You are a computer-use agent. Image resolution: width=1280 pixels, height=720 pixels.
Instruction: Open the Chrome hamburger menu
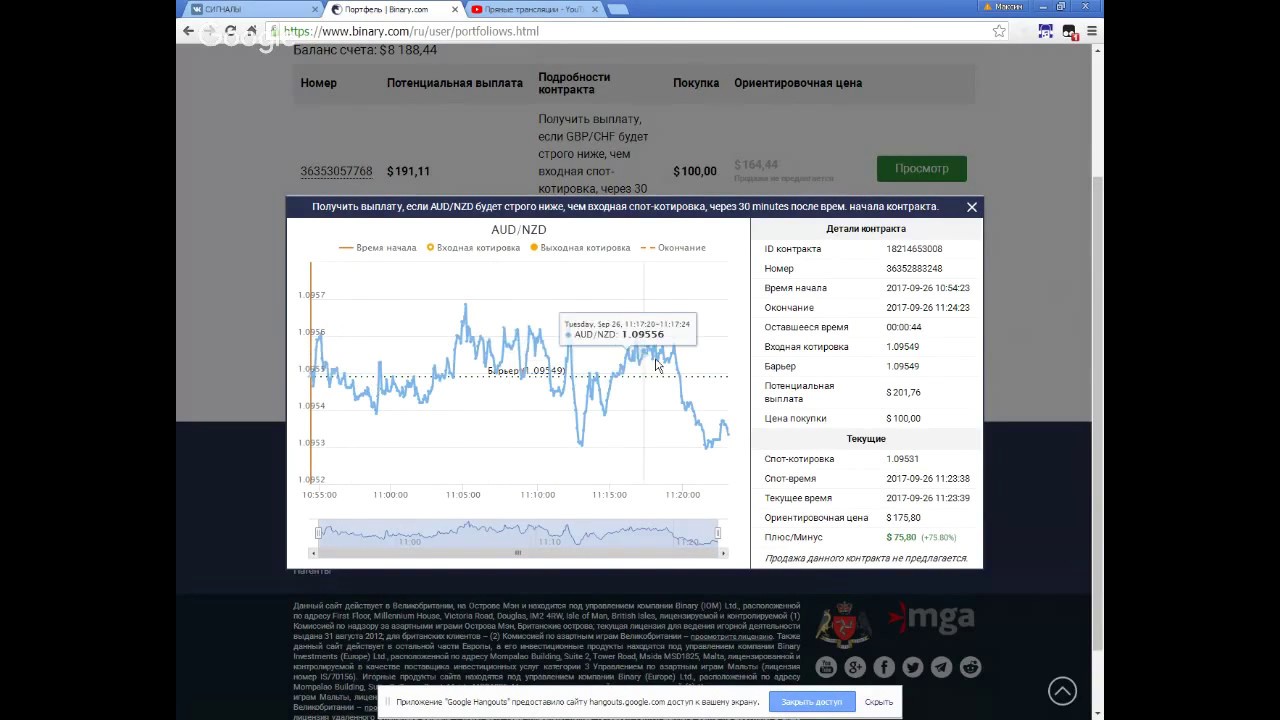[1092, 31]
